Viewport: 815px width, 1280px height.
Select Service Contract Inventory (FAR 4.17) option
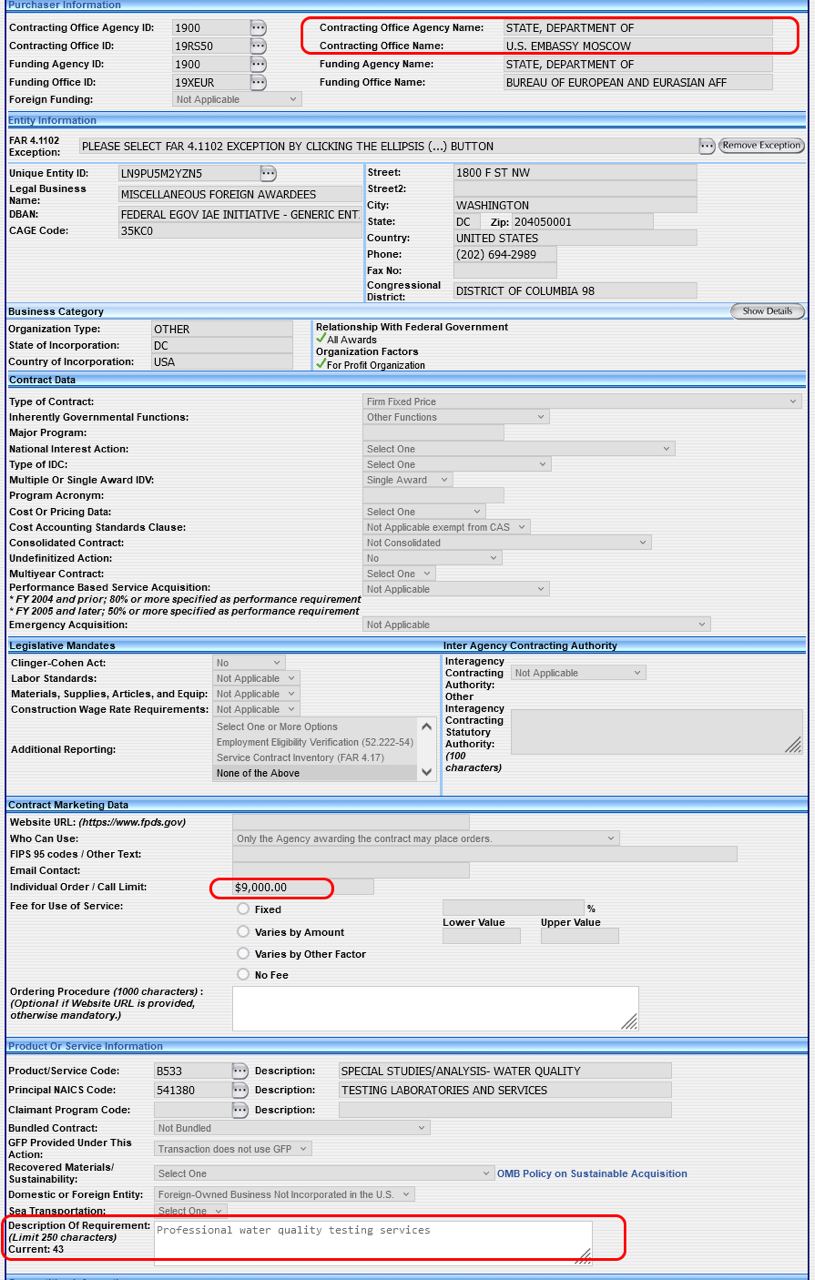pyautogui.click(x=315, y=758)
